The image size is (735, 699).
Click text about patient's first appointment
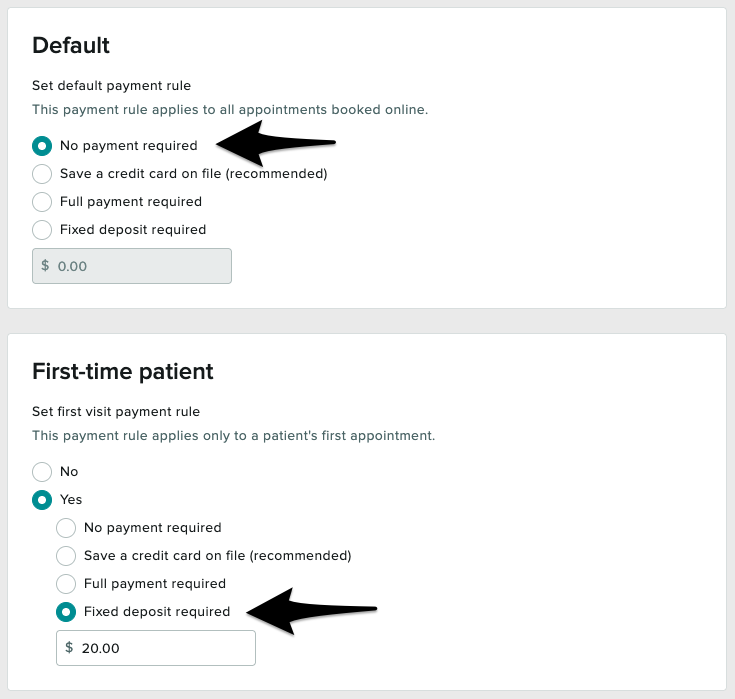[x=233, y=436]
